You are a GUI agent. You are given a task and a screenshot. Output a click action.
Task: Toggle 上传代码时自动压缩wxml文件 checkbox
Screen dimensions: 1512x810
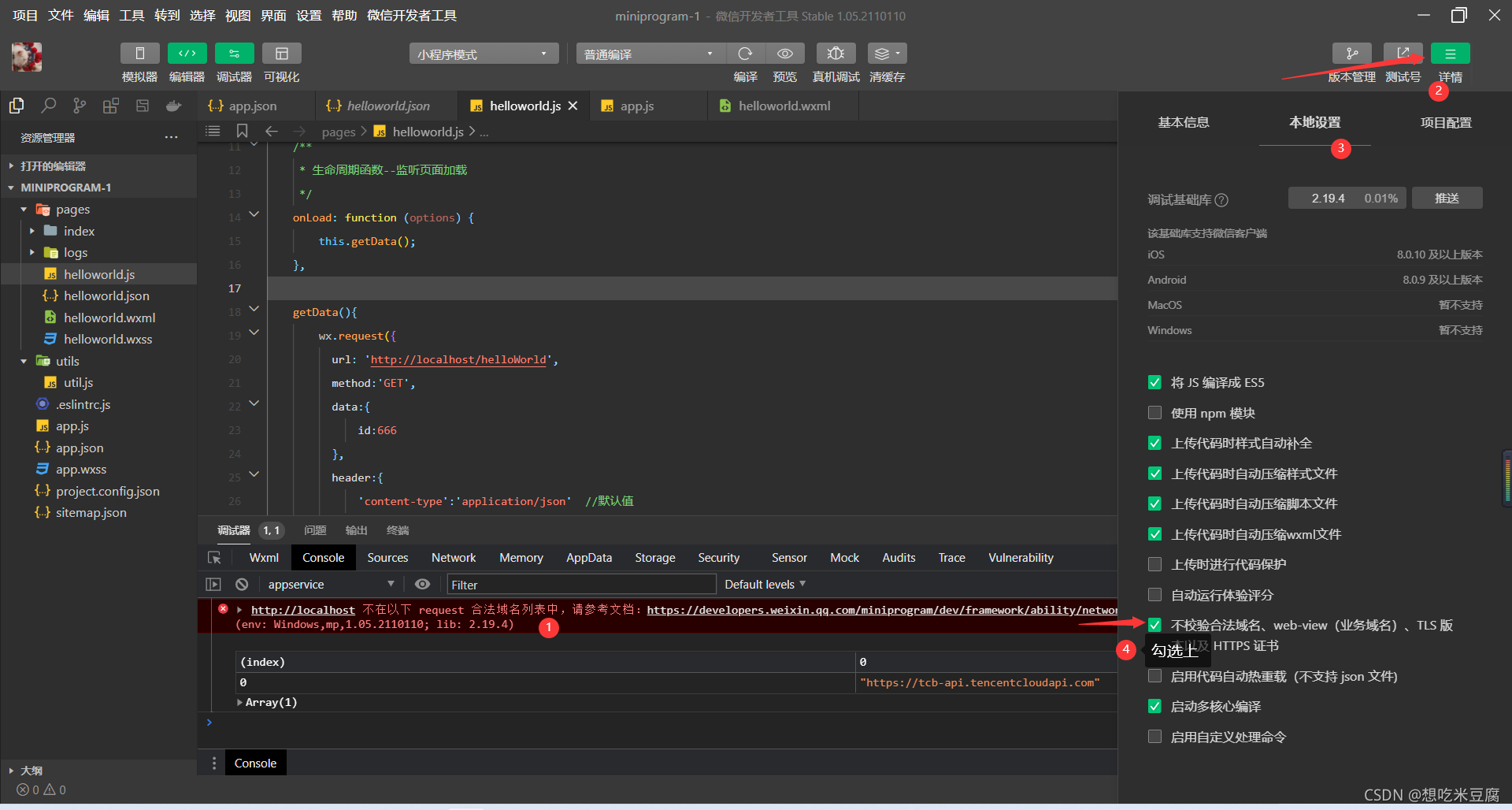[1154, 534]
